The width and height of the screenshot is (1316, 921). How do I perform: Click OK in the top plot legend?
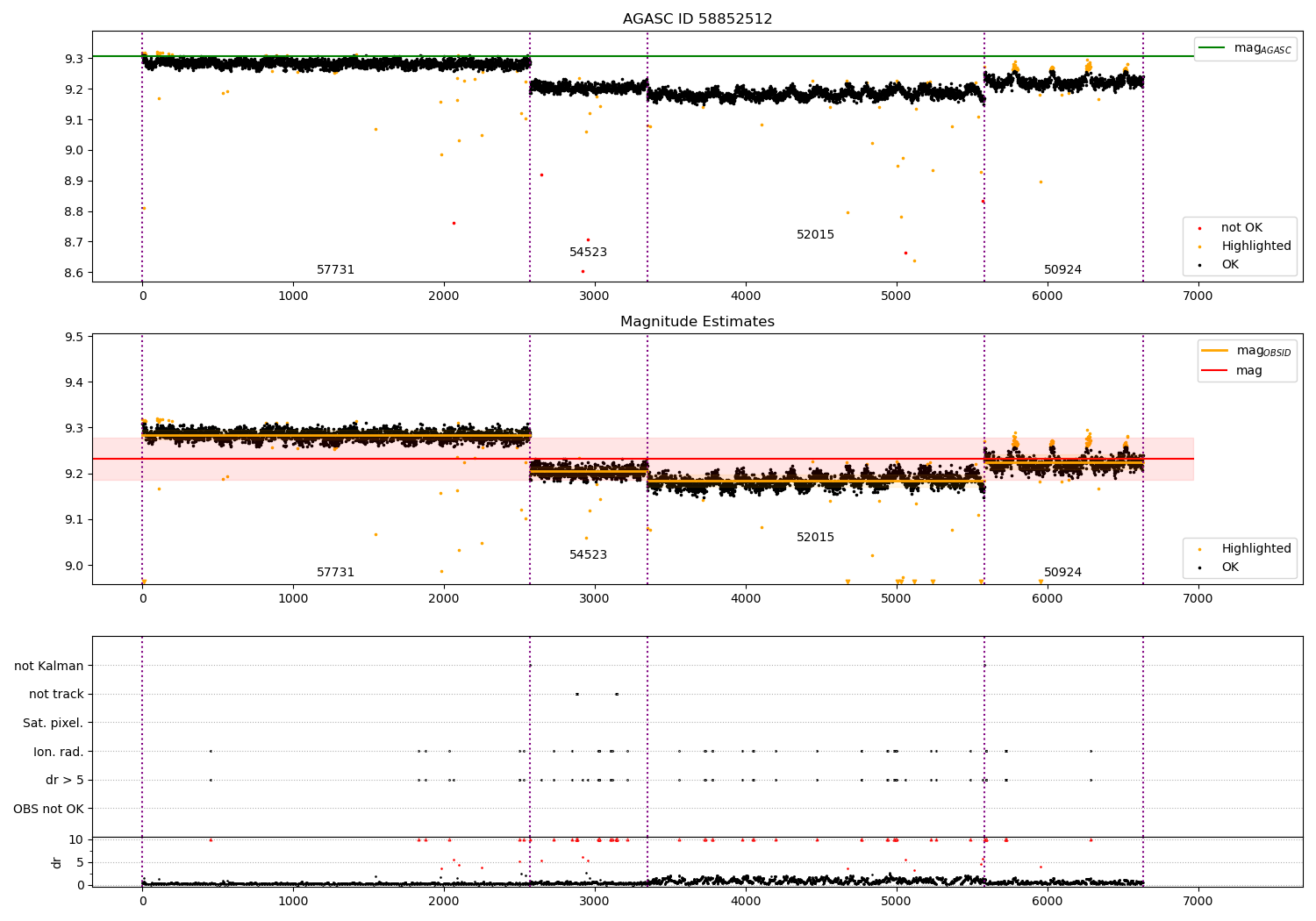pos(1230,265)
